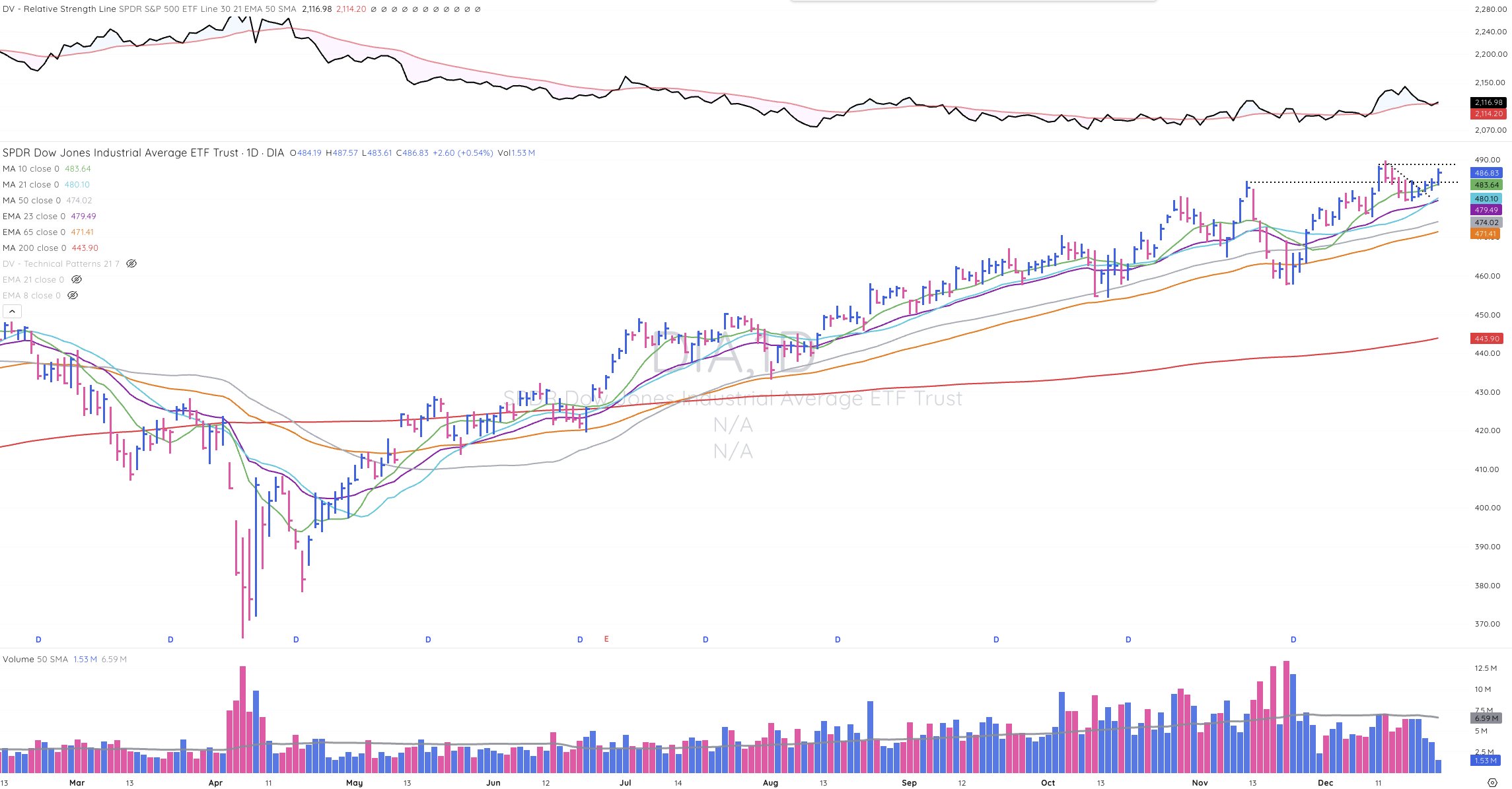
Task: Click the DV Relative Strength Line title
Action: click(59, 9)
